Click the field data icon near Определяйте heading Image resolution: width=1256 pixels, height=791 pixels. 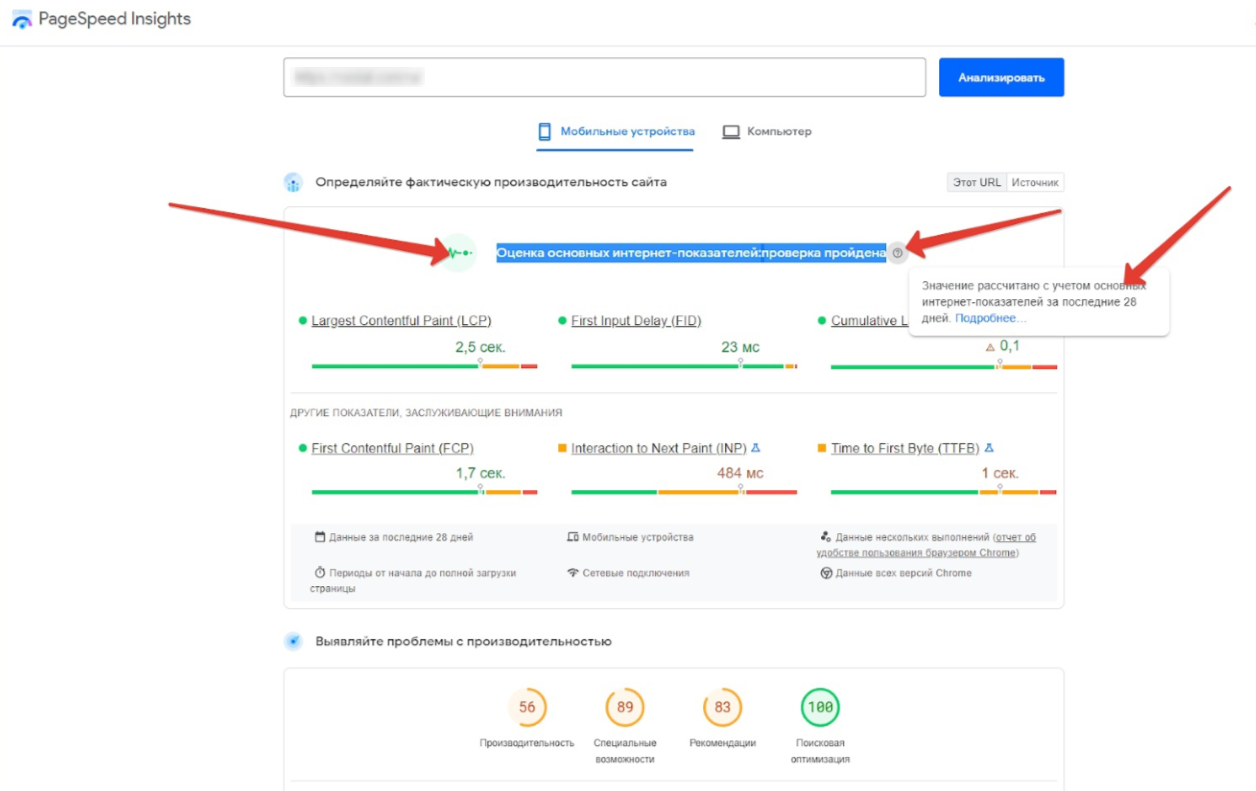tap(293, 182)
